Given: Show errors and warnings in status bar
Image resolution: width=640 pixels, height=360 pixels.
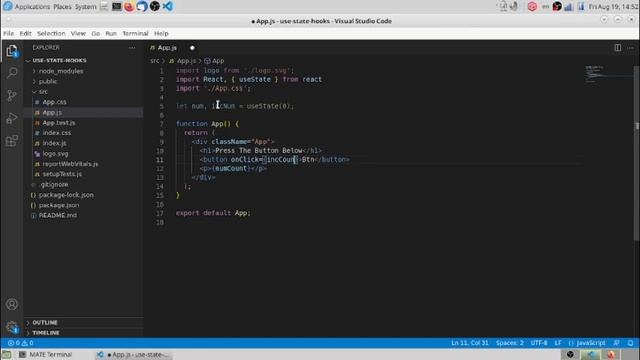Looking at the screenshot, I should [x=20, y=343].
